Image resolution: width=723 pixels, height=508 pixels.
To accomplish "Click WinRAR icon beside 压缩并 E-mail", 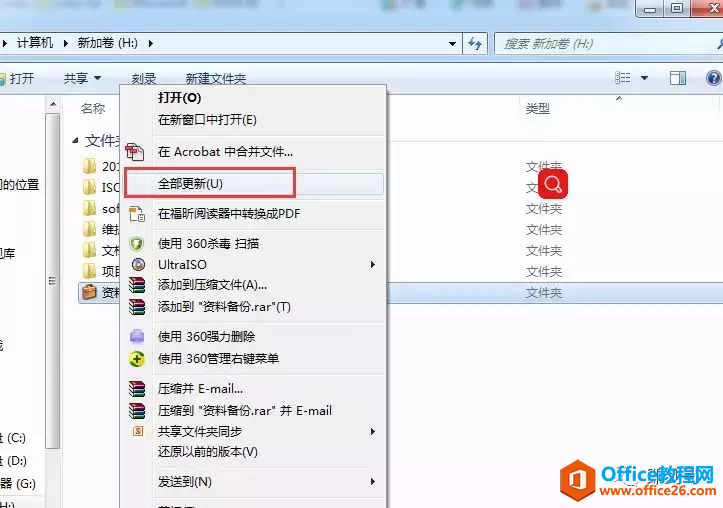I will point(137,389).
